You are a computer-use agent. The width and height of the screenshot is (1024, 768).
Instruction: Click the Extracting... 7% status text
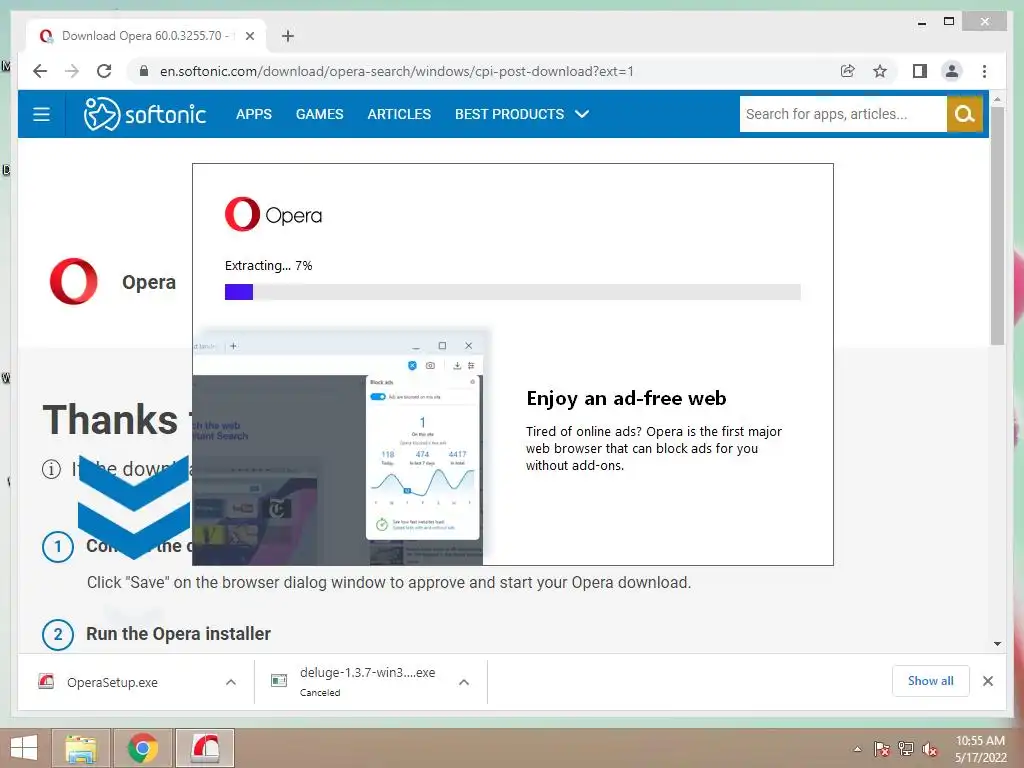pos(268,266)
